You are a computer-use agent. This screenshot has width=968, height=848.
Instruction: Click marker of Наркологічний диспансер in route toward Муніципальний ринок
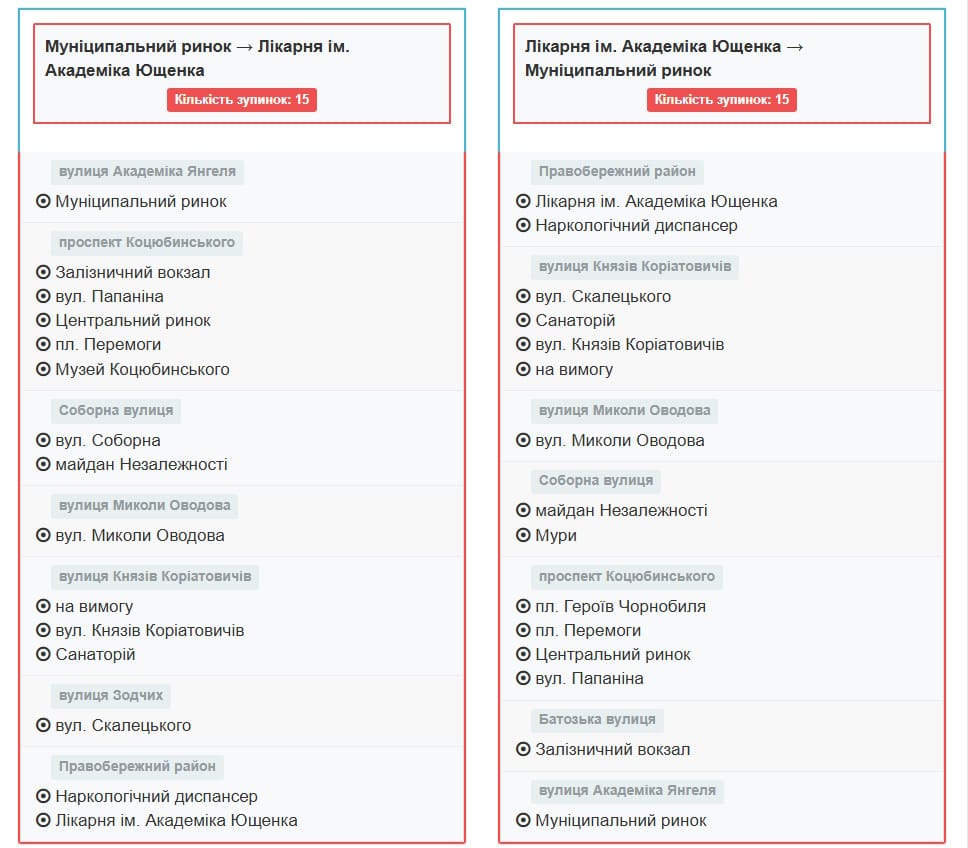click(523, 225)
